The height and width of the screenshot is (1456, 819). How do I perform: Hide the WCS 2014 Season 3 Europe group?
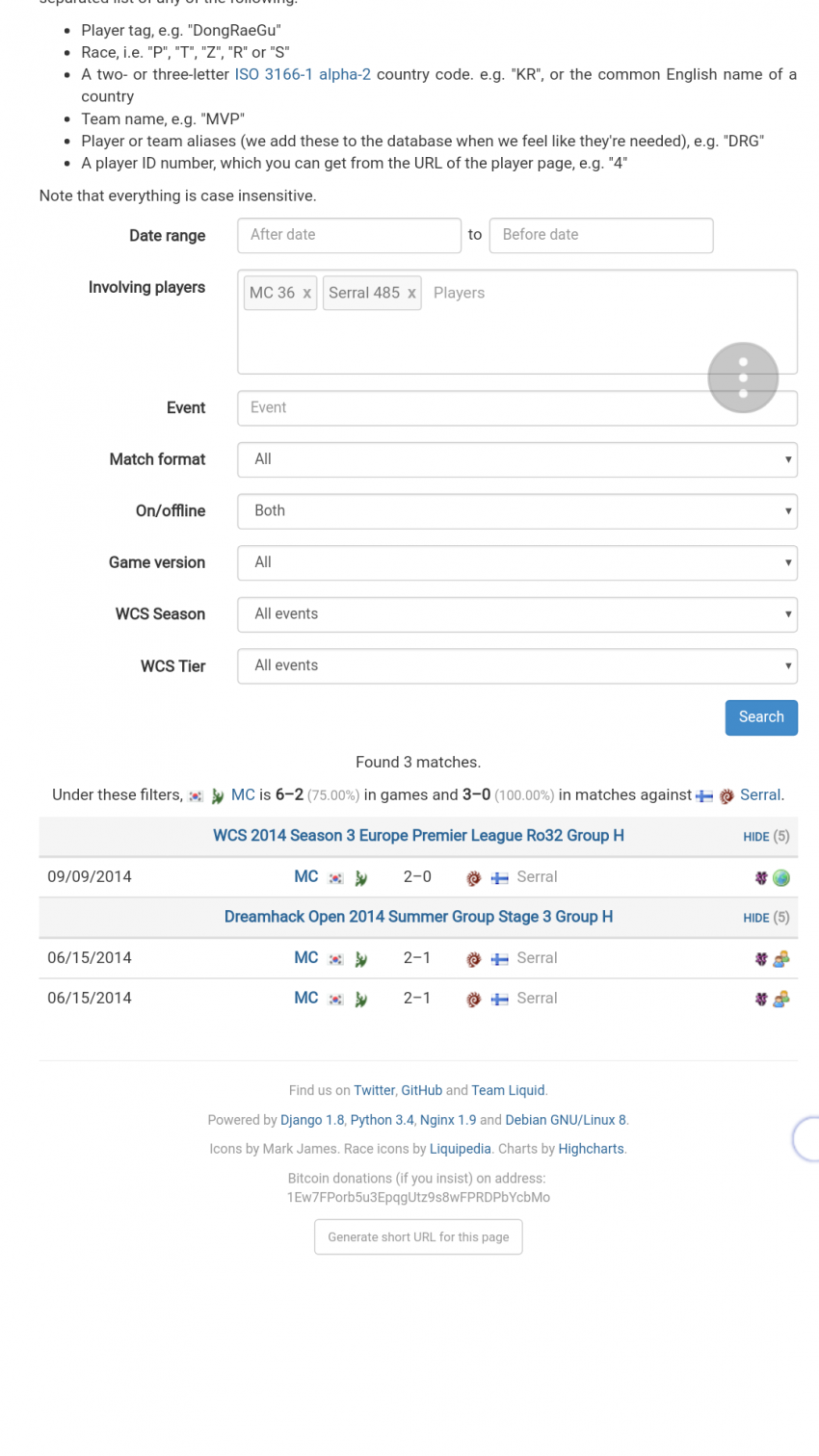point(756,837)
